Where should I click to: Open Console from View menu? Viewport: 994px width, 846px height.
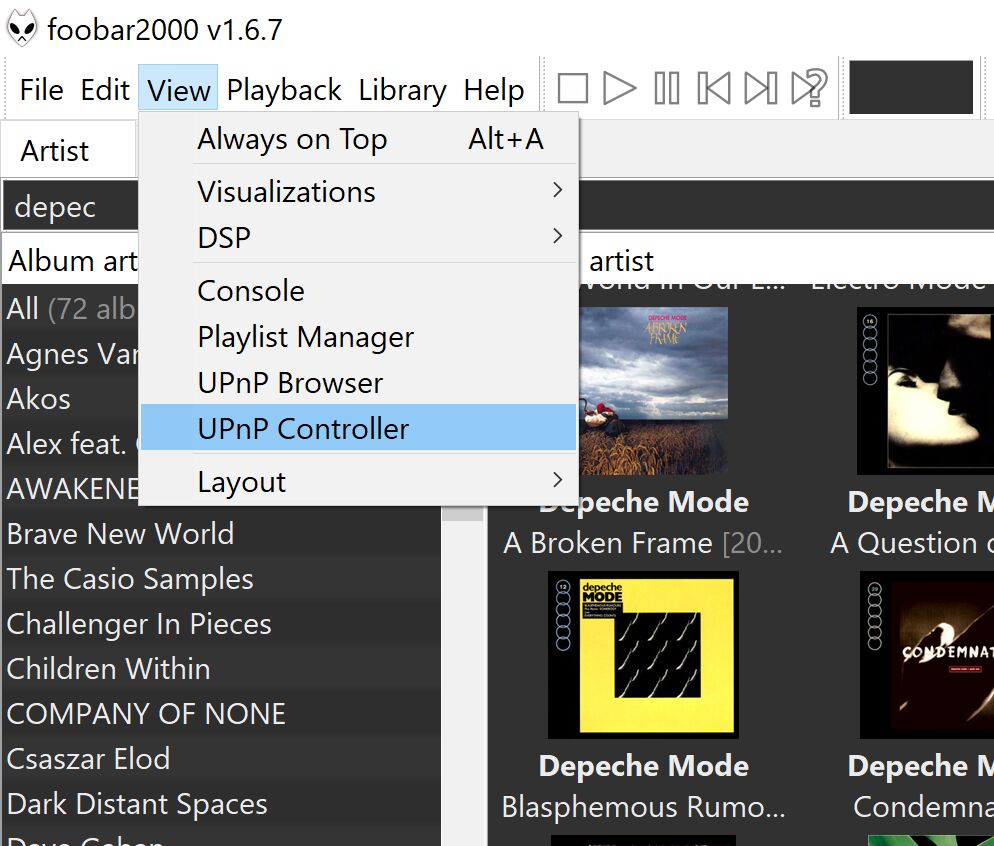[358, 291]
